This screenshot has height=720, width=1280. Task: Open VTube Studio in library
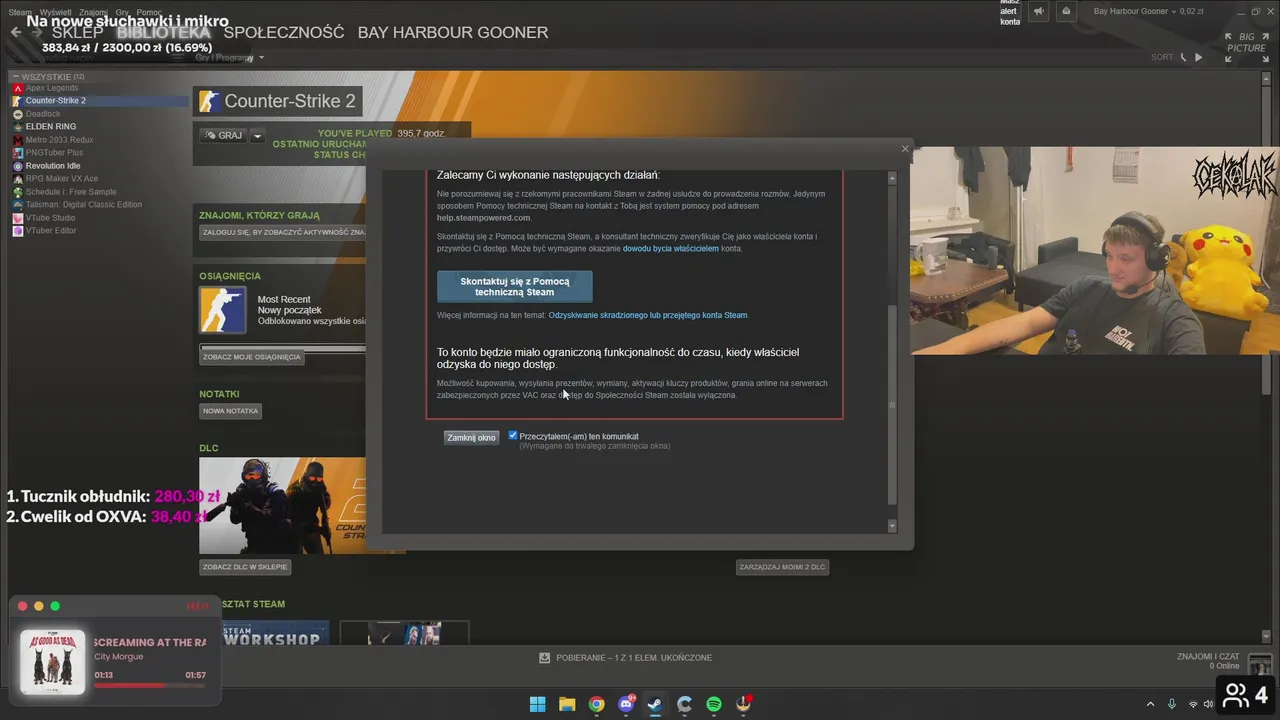[50, 218]
